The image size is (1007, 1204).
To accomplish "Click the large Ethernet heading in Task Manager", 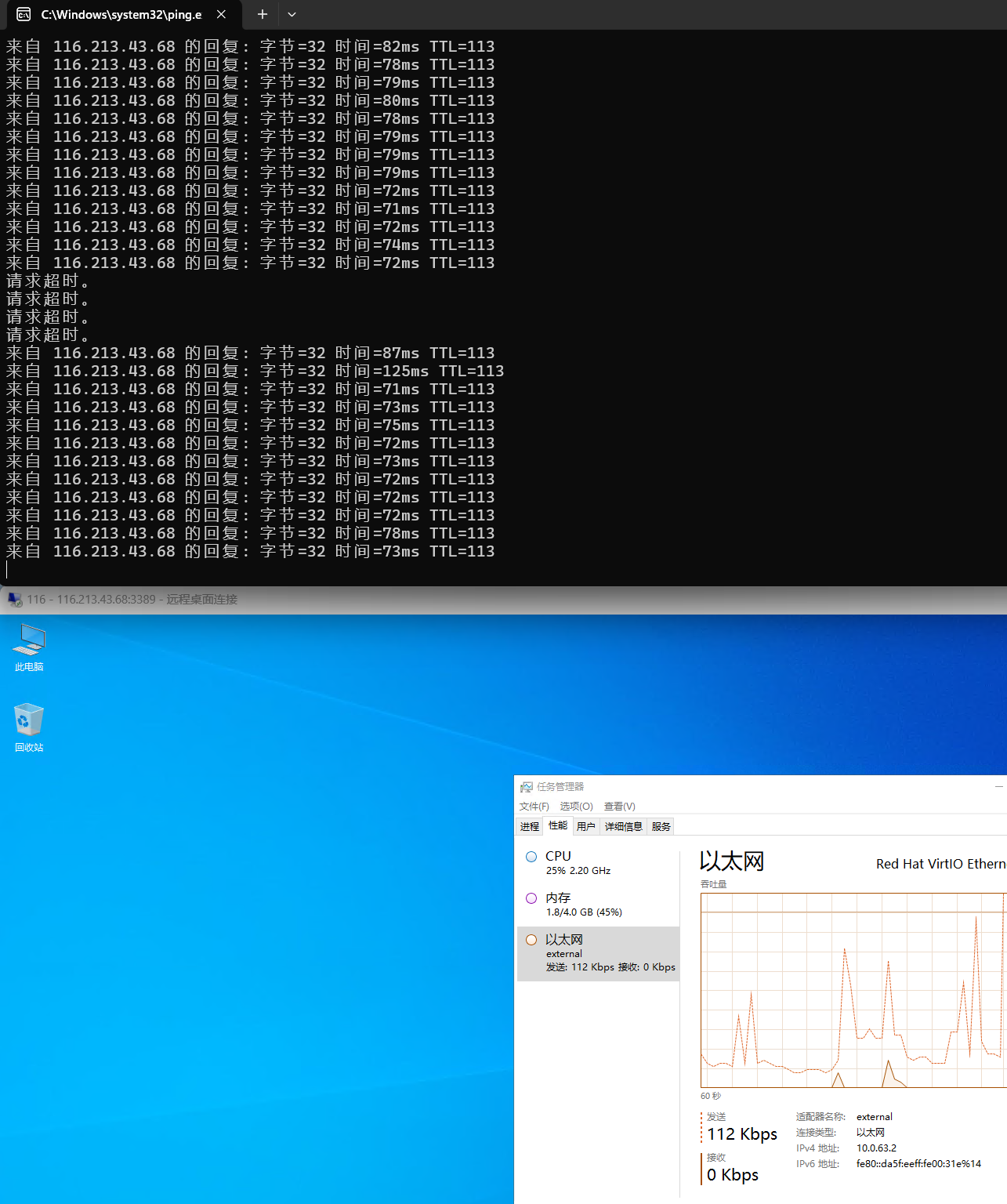I will point(731,861).
